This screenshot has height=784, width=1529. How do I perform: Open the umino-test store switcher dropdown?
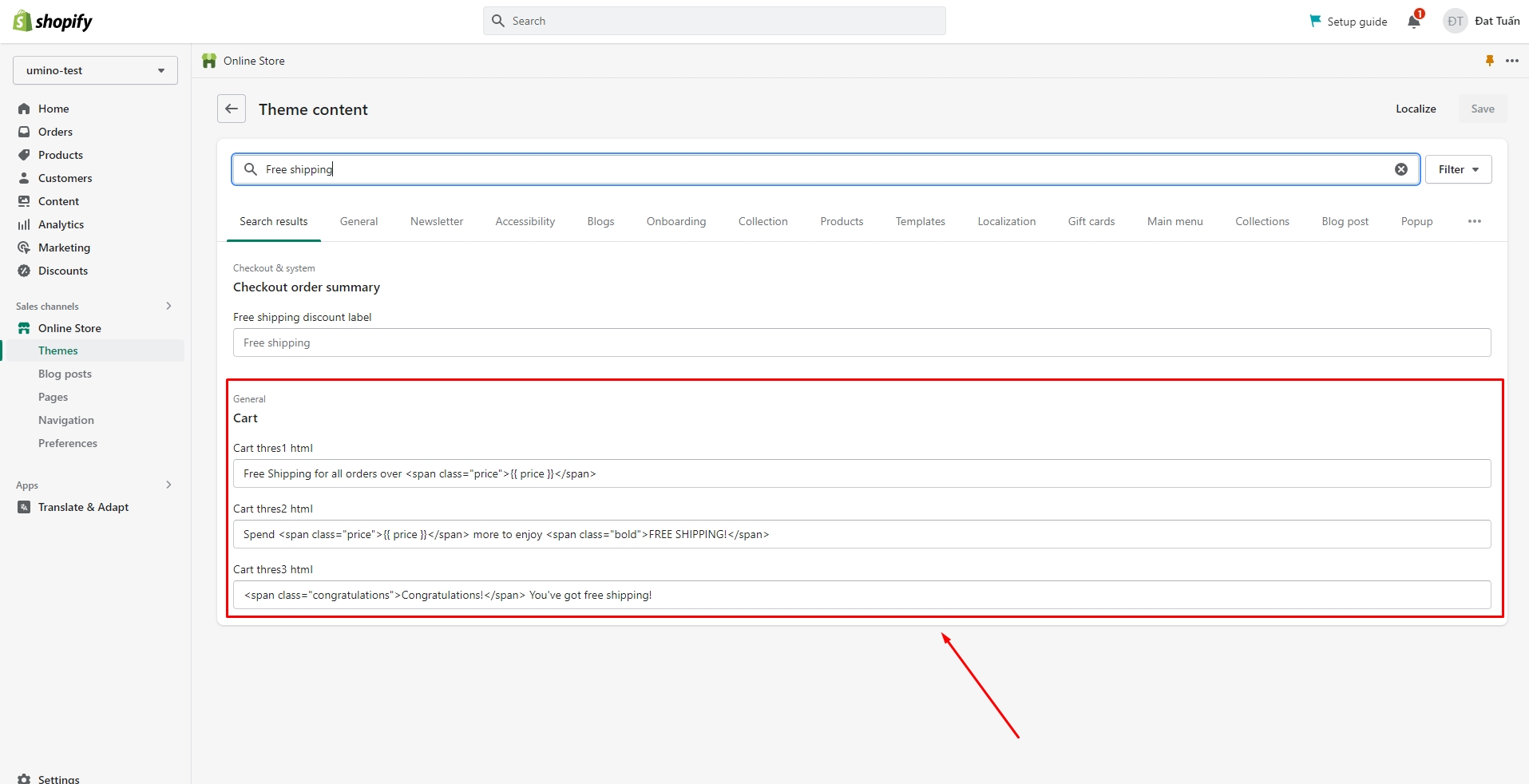pyautogui.click(x=95, y=70)
